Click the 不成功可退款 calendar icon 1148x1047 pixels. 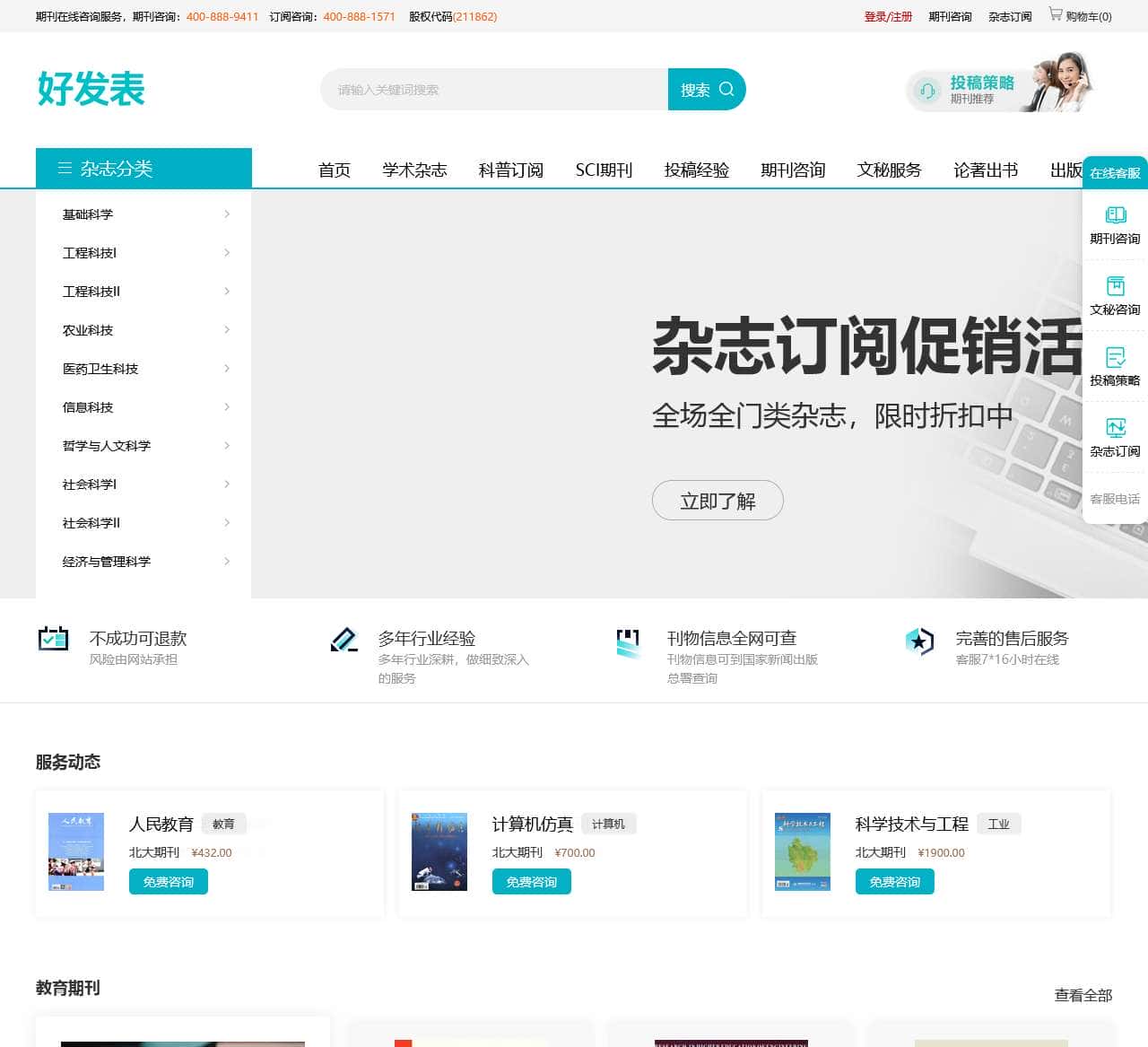(54, 638)
